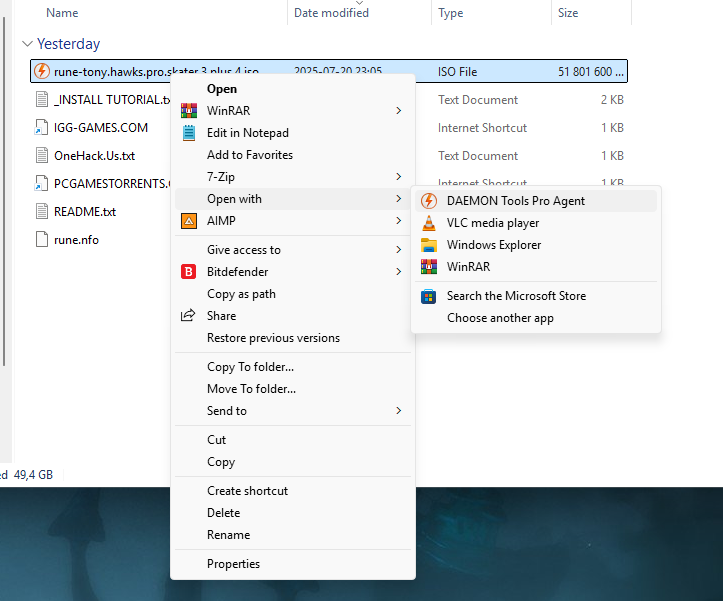Select Copy To folder...
The height and width of the screenshot is (601, 723).
293,367
